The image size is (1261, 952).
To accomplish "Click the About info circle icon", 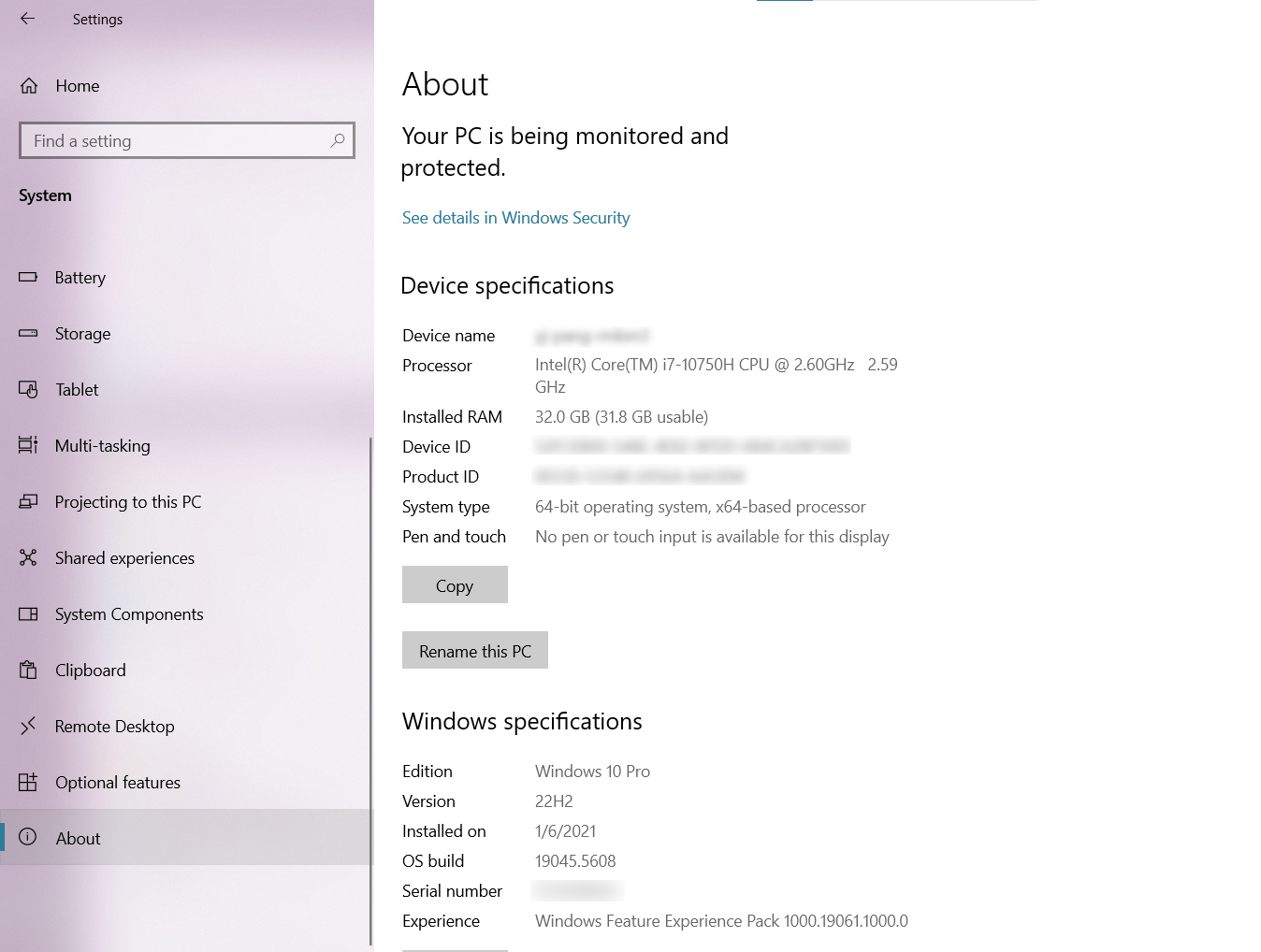I will 29,838.
